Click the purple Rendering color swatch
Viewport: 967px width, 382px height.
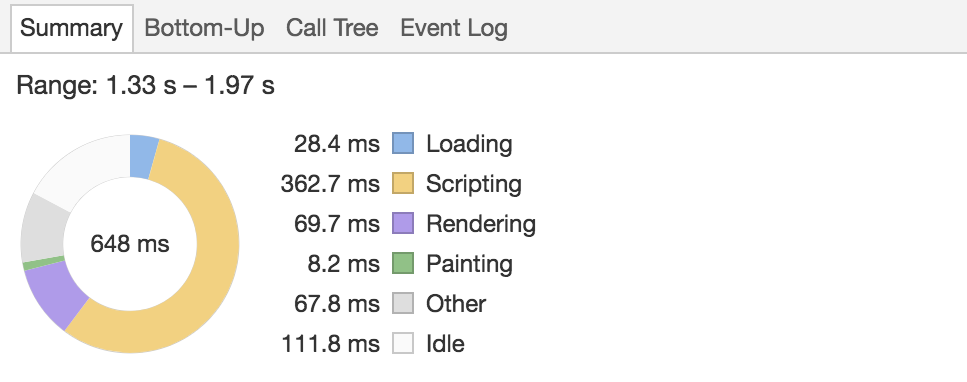(403, 223)
